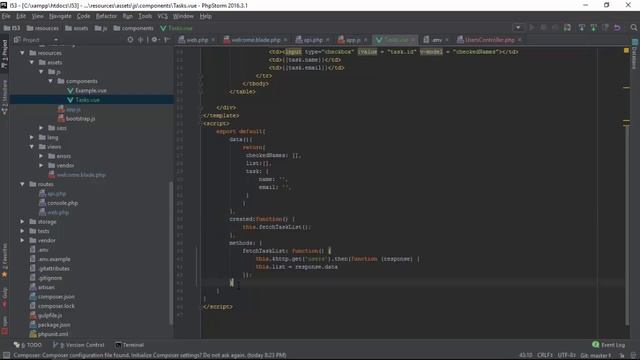Viewport: 640px width, 360px height.
Task: Click the components breadcrumb in navigation bar
Action: pyautogui.click(x=133, y=28)
